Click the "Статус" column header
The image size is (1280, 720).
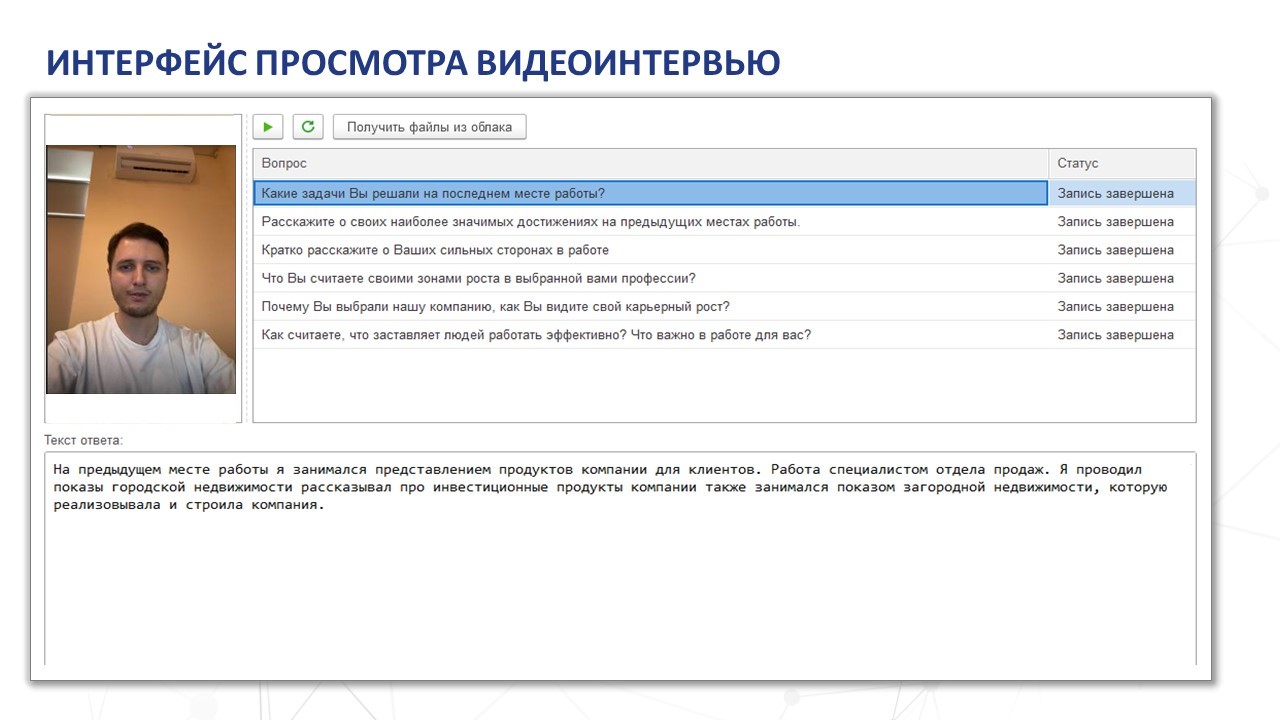pos(1075,162)
